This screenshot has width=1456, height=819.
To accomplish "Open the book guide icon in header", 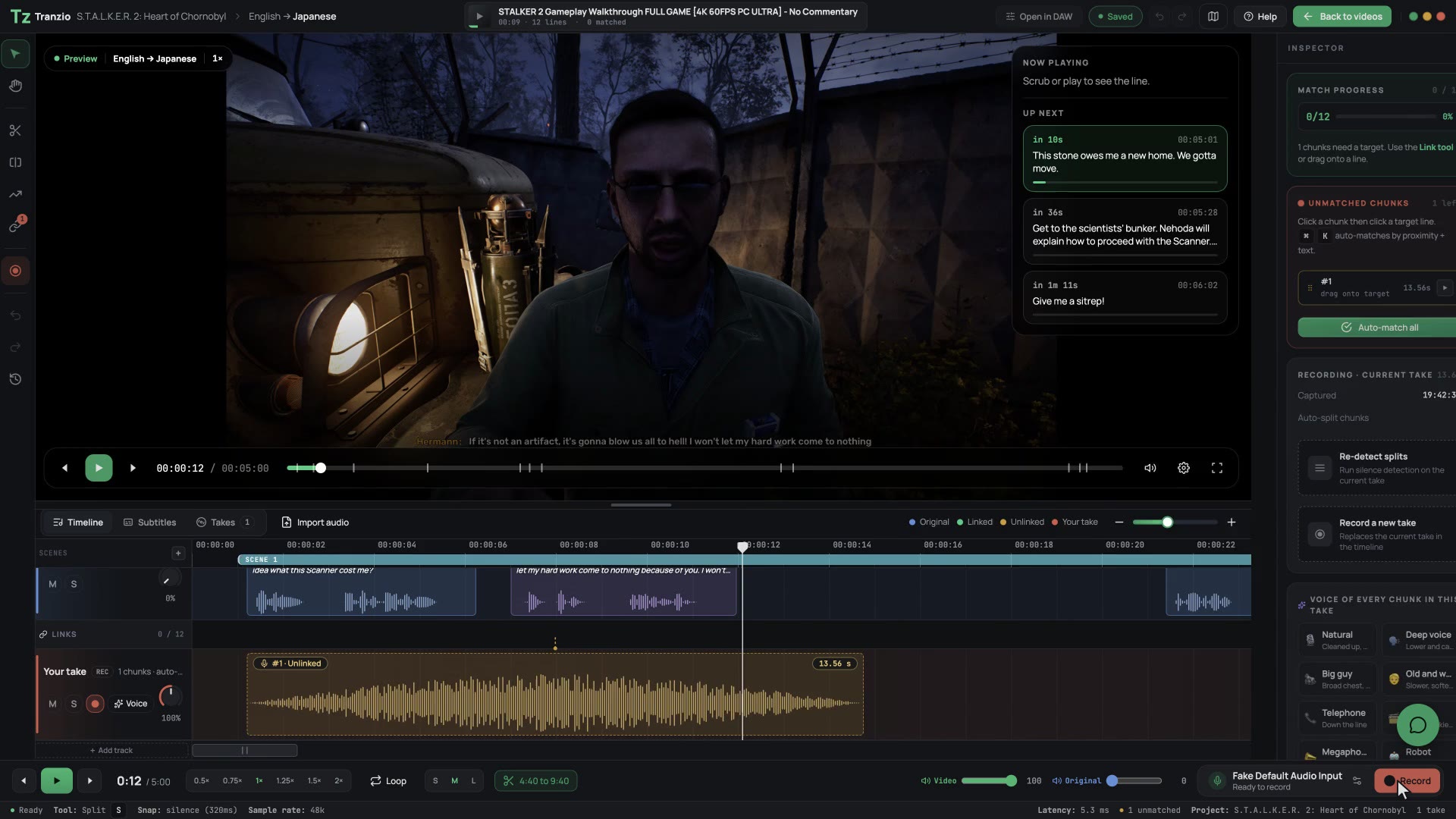I will click(x=1213, y=17).
